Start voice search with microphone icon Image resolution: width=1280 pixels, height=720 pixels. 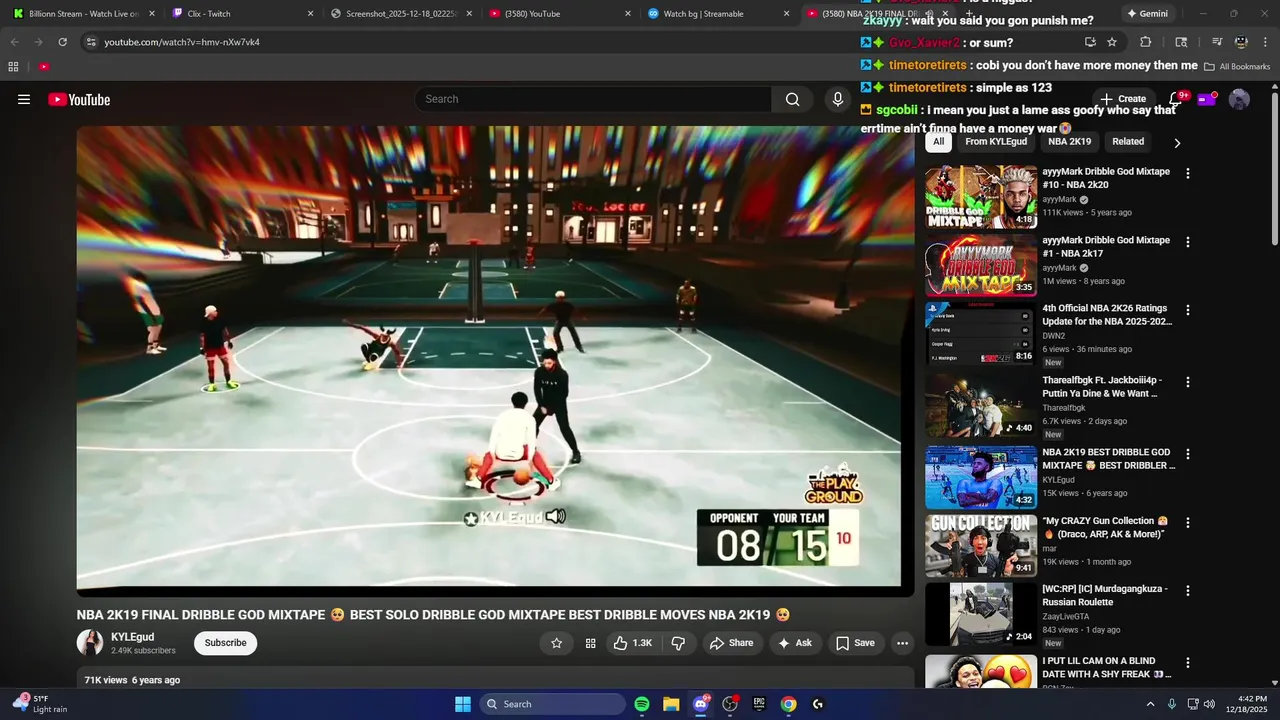pos(838,99)
